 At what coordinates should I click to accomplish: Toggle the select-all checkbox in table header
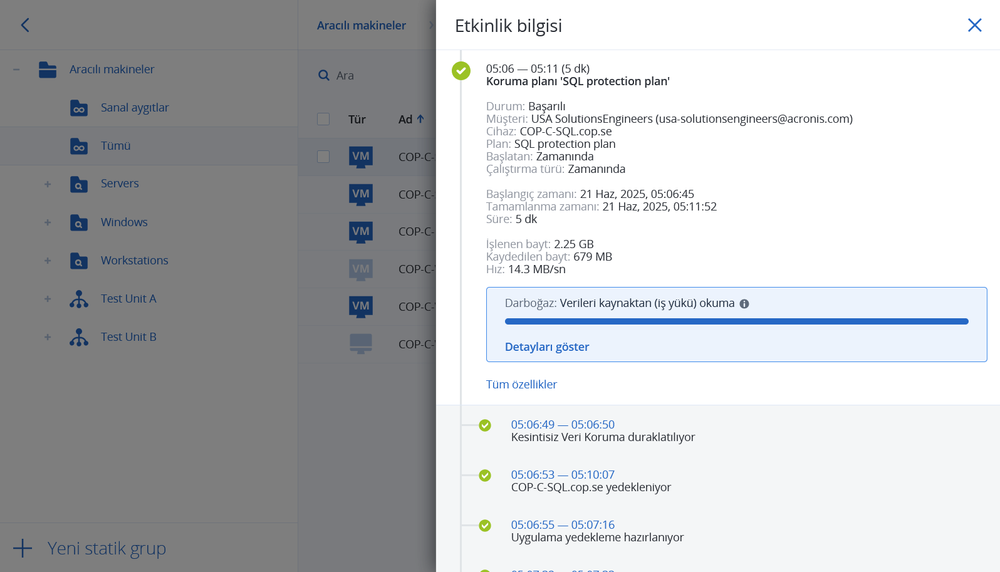323,119
